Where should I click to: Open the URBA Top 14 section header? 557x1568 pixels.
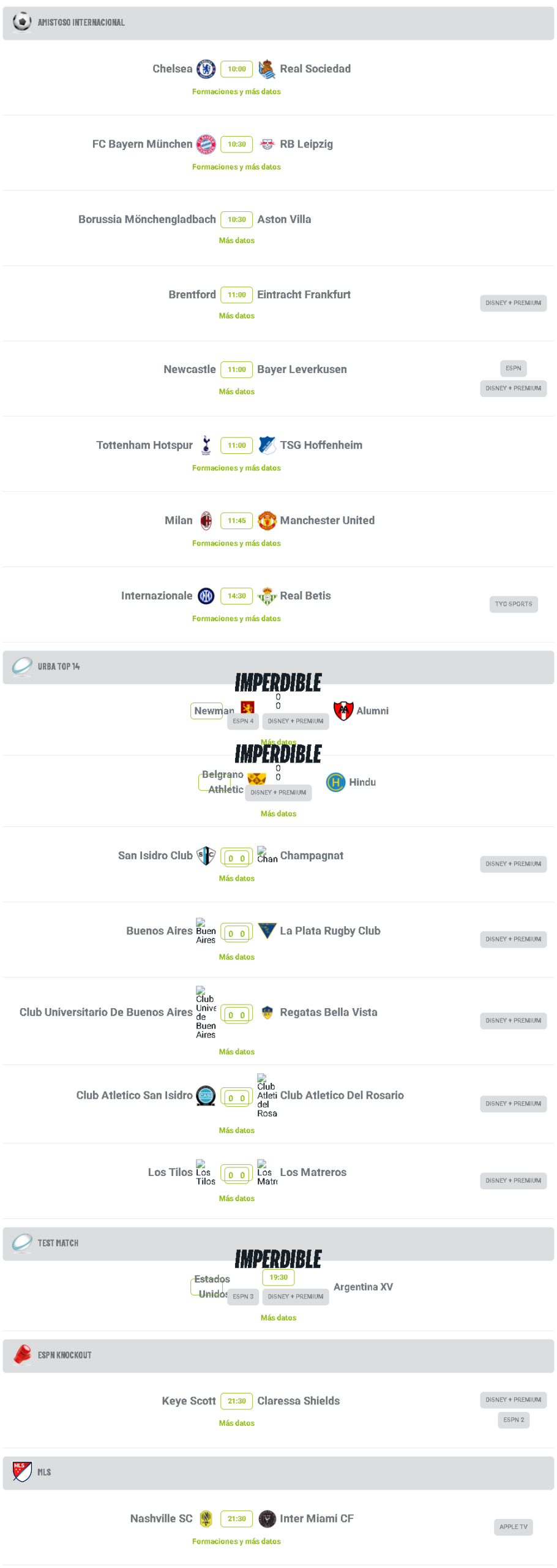[278, 667]
